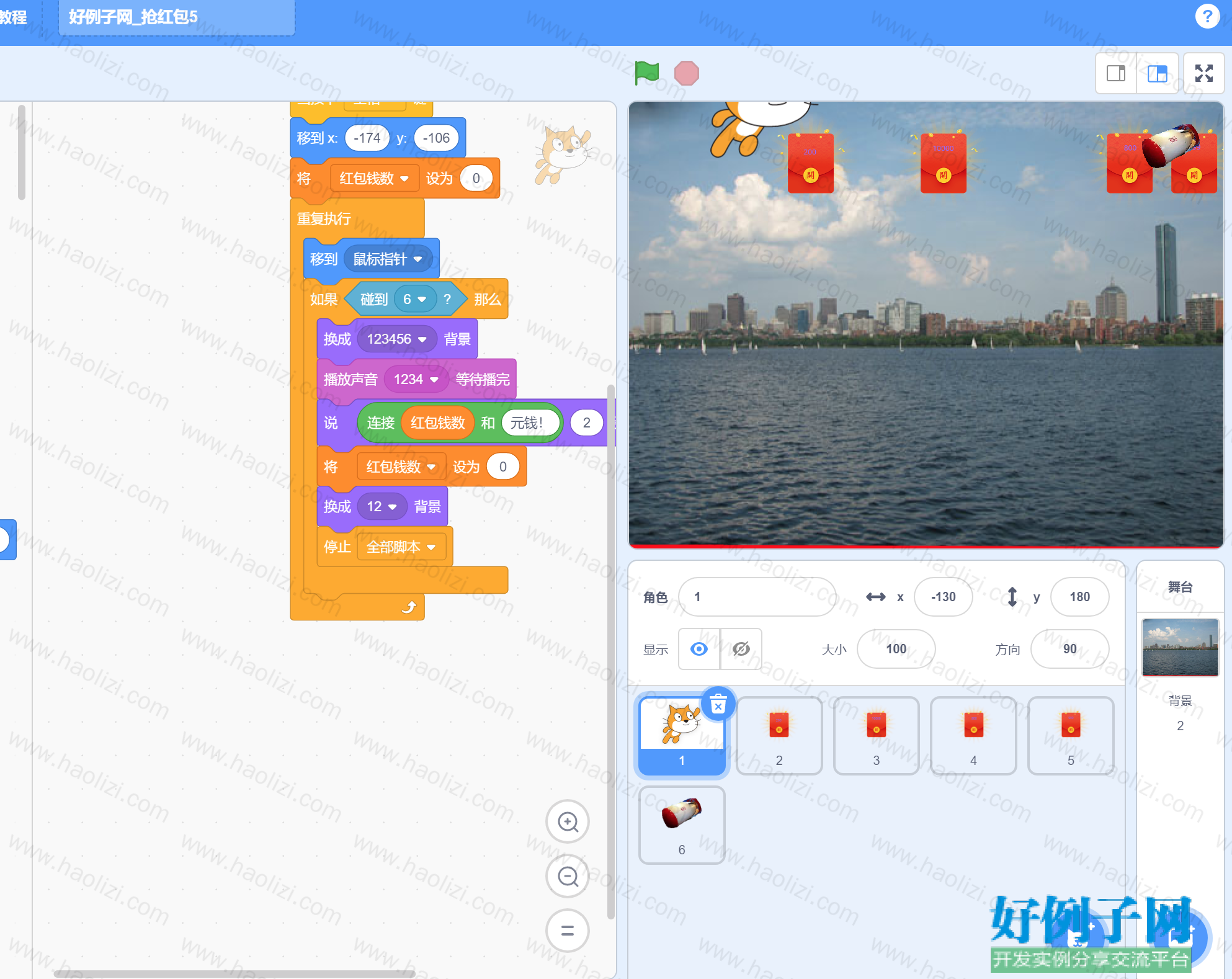Select the cat sprite 1 thumbnail

(x=682, y=735)
